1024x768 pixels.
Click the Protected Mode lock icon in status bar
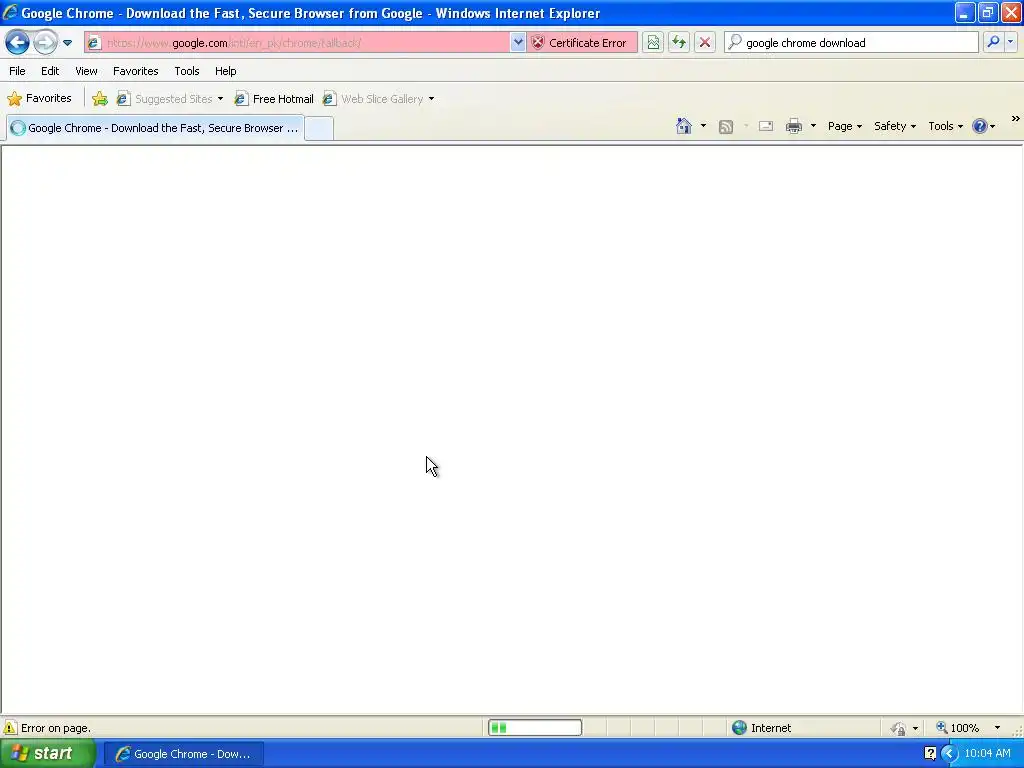pyautogui.click(x=899, y=728)
